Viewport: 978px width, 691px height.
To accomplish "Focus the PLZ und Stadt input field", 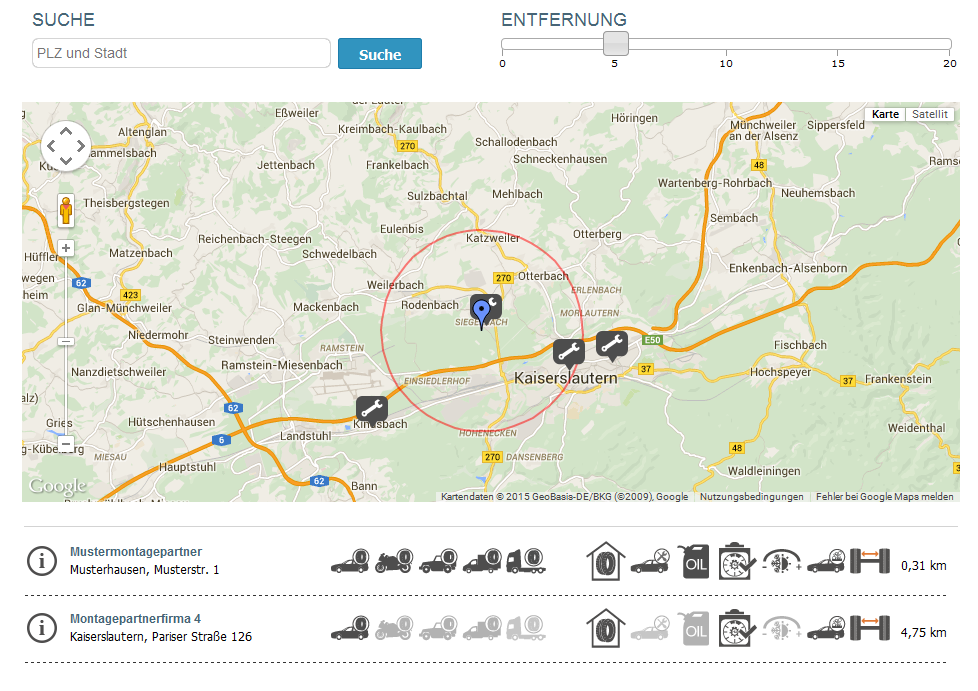I will 181,53.
